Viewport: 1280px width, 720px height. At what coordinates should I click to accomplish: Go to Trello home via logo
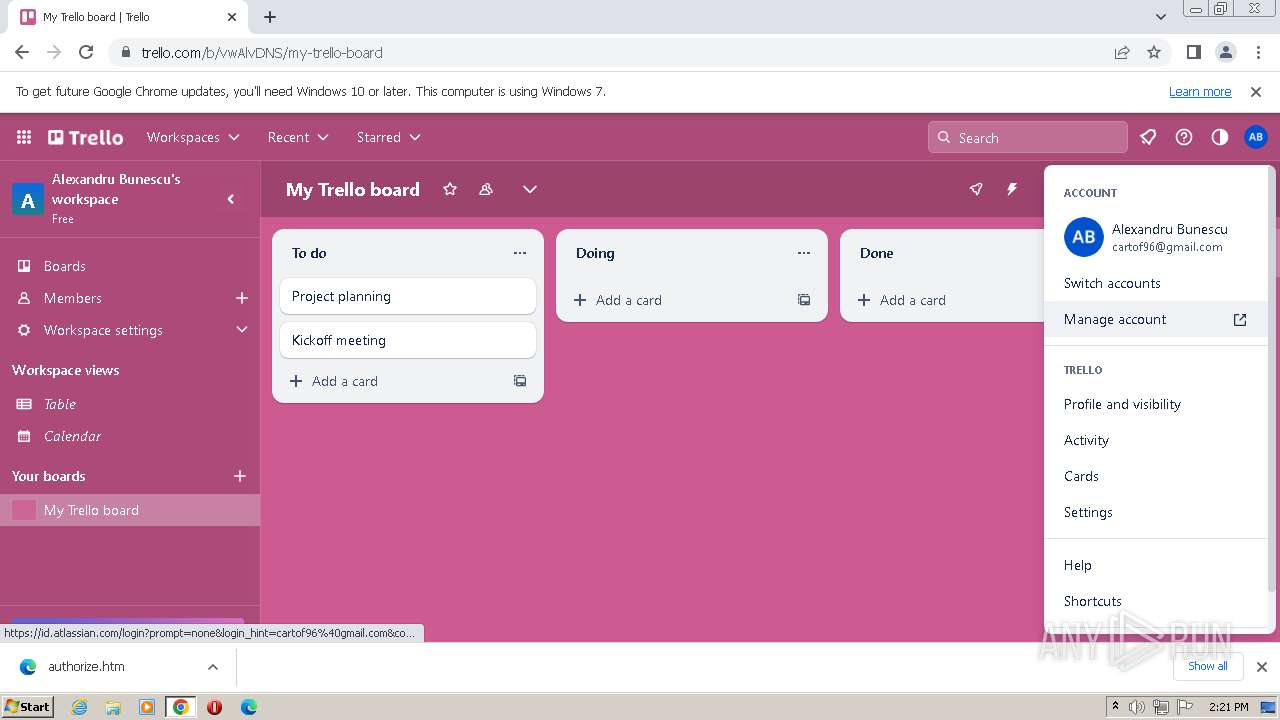click(86, 137)
